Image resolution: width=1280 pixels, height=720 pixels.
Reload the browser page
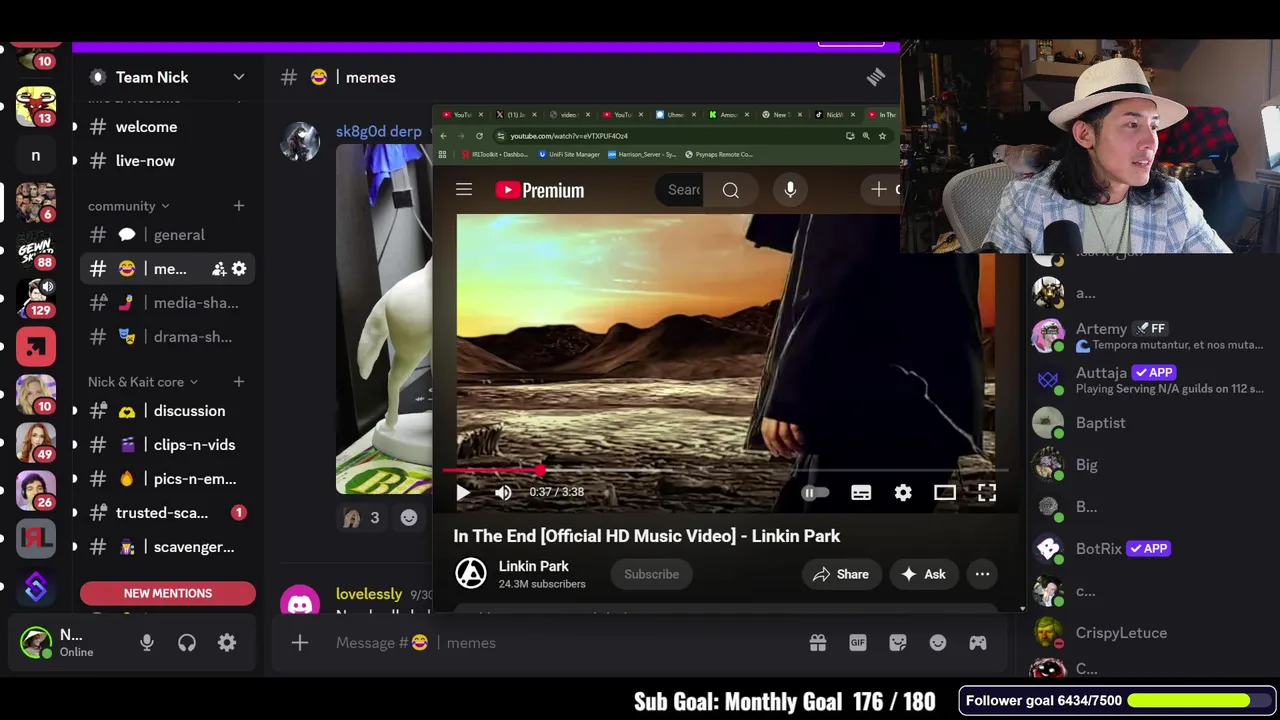[479, 136]
